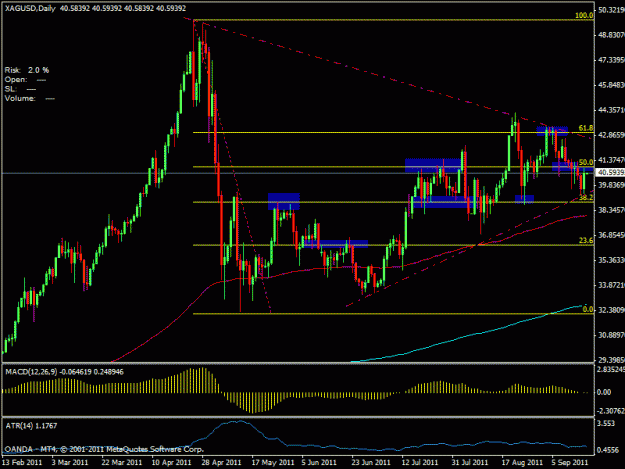Click the current price tag 40.5939
The image size is (625, 469).
click(610, 173)
